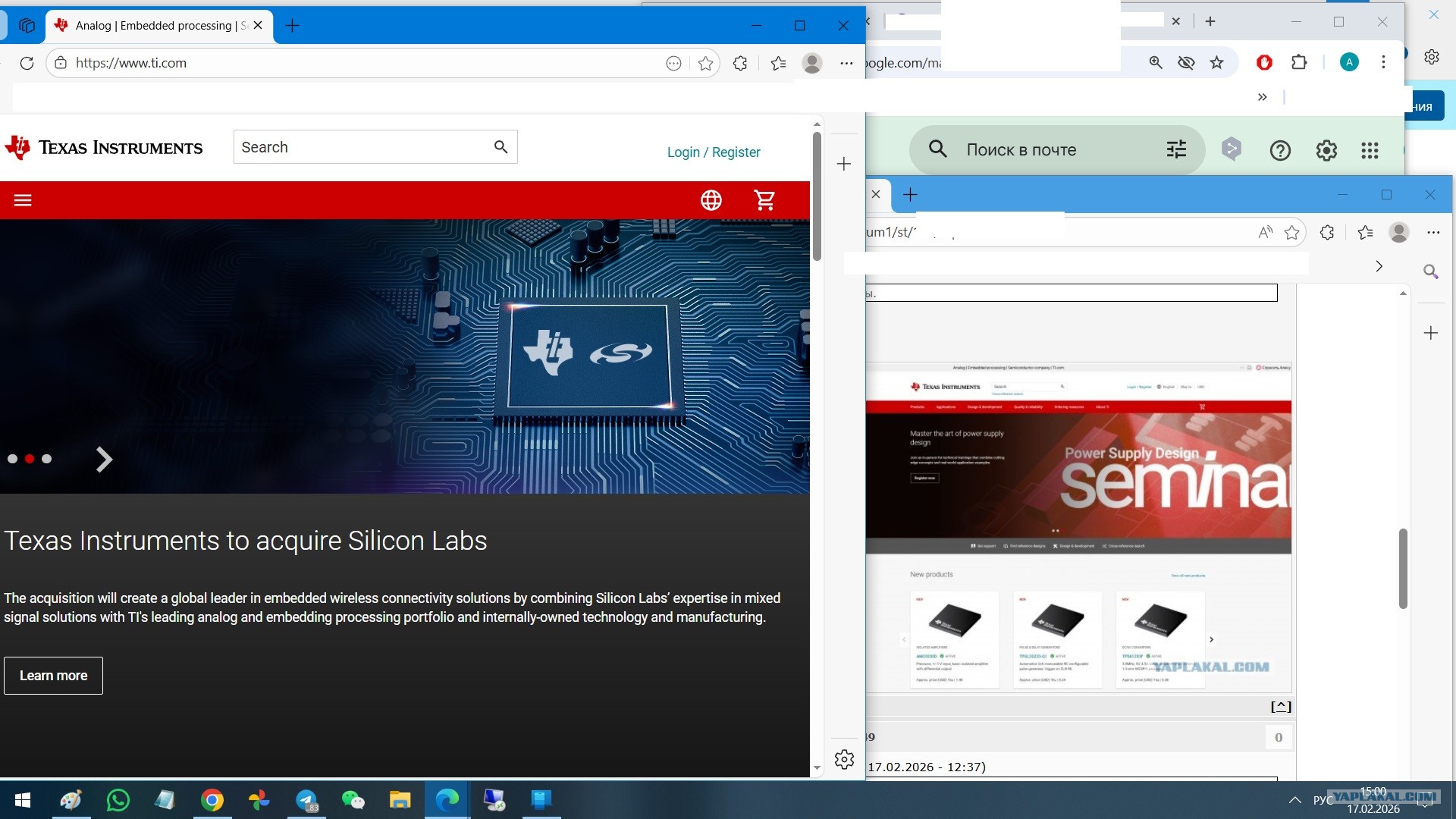The height and width of the screenshot is (819, 1456).
Task: Click the Learn more button
Action: coord(53,676)
